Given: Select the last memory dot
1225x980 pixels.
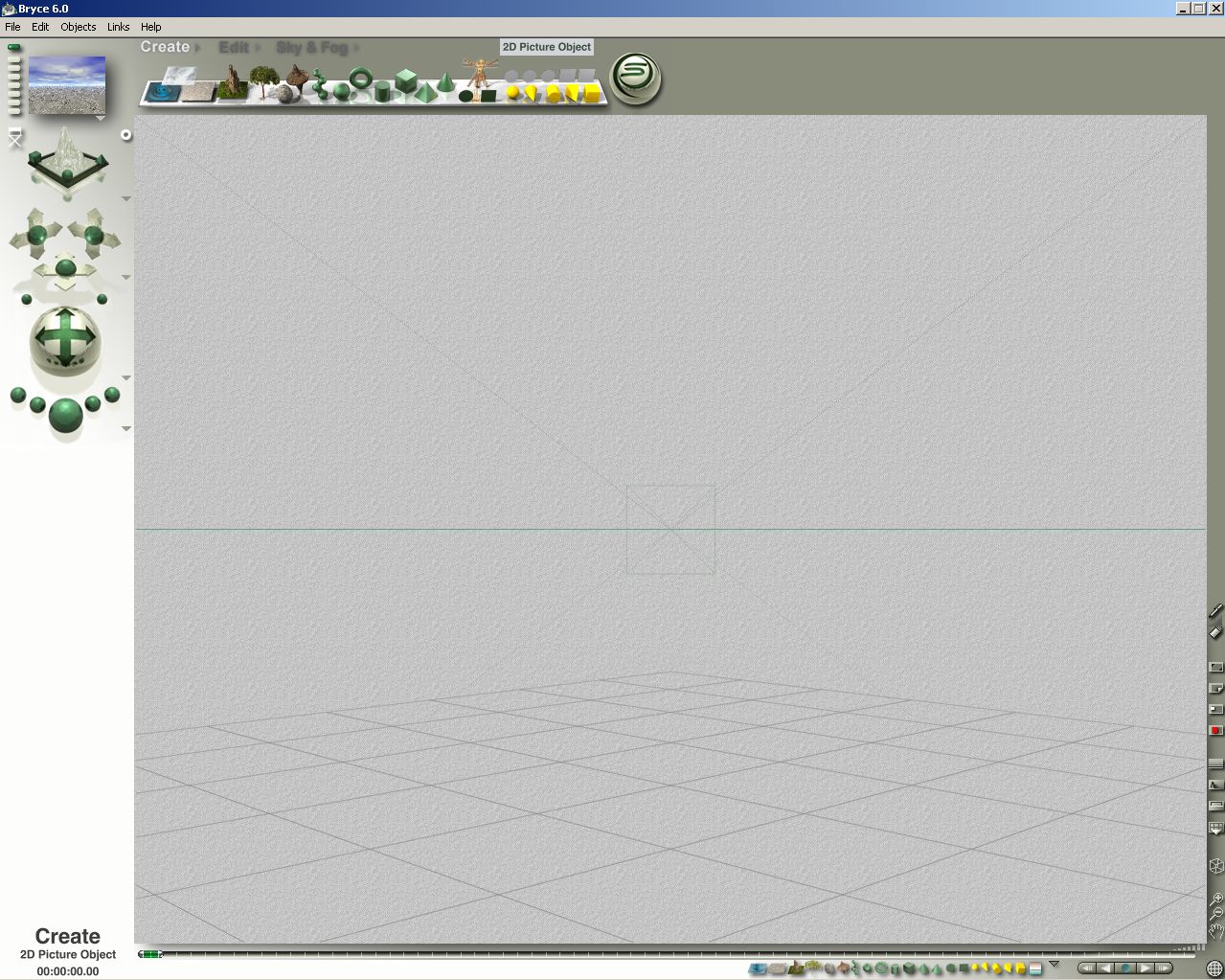Looking at the screenshot, I should tap(13, 111).
